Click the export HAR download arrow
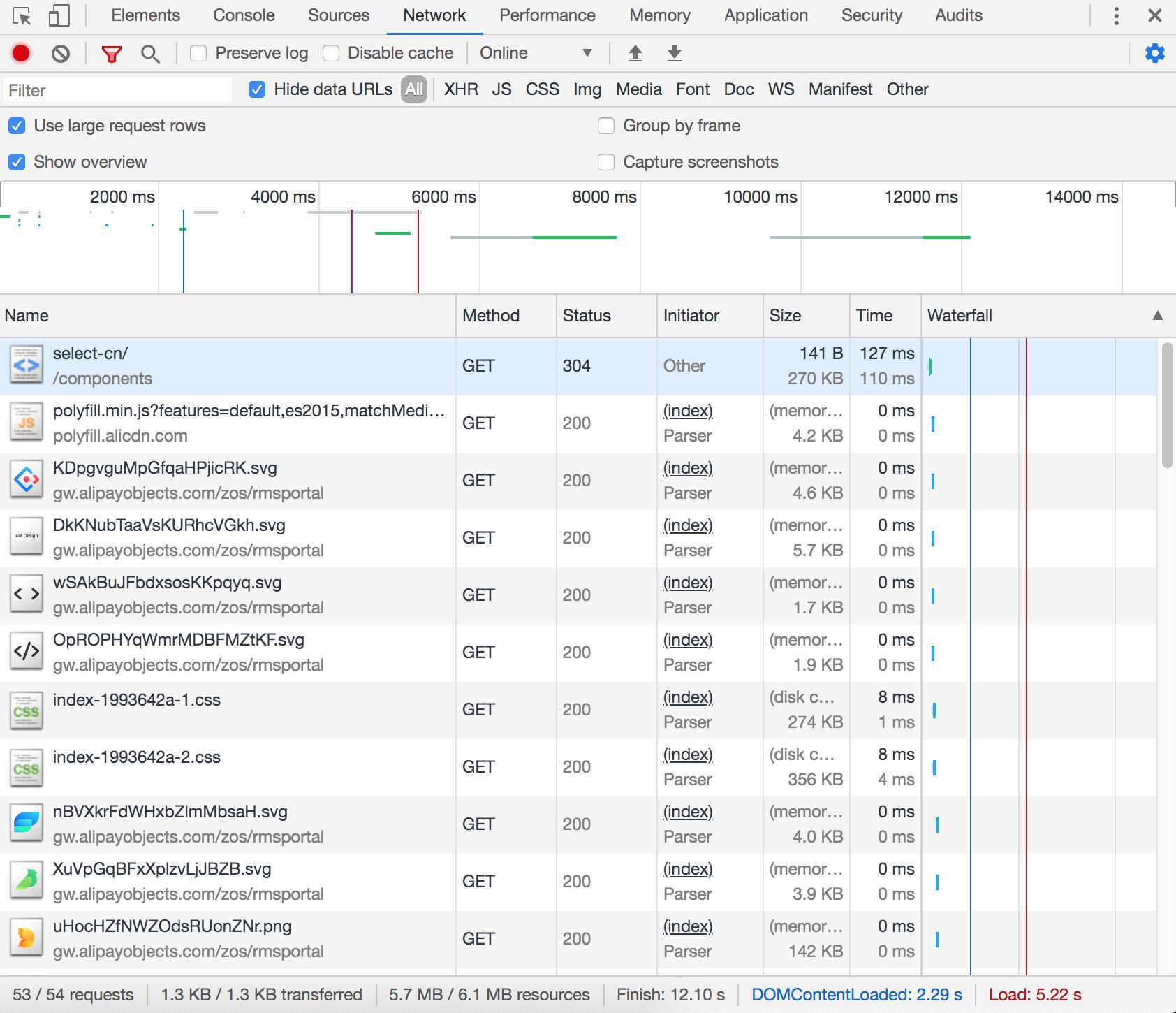This screenshot has width=1176, height=1013. [x=674, y=53]
